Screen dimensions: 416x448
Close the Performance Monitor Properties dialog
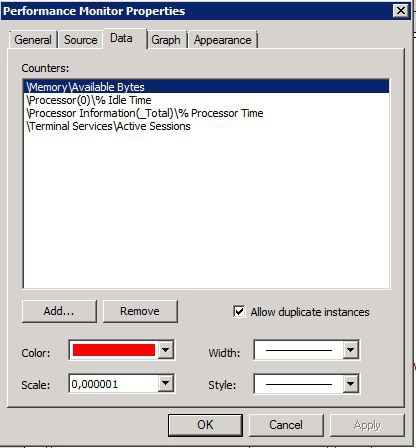pyautogui.click(x=401, y=11)
